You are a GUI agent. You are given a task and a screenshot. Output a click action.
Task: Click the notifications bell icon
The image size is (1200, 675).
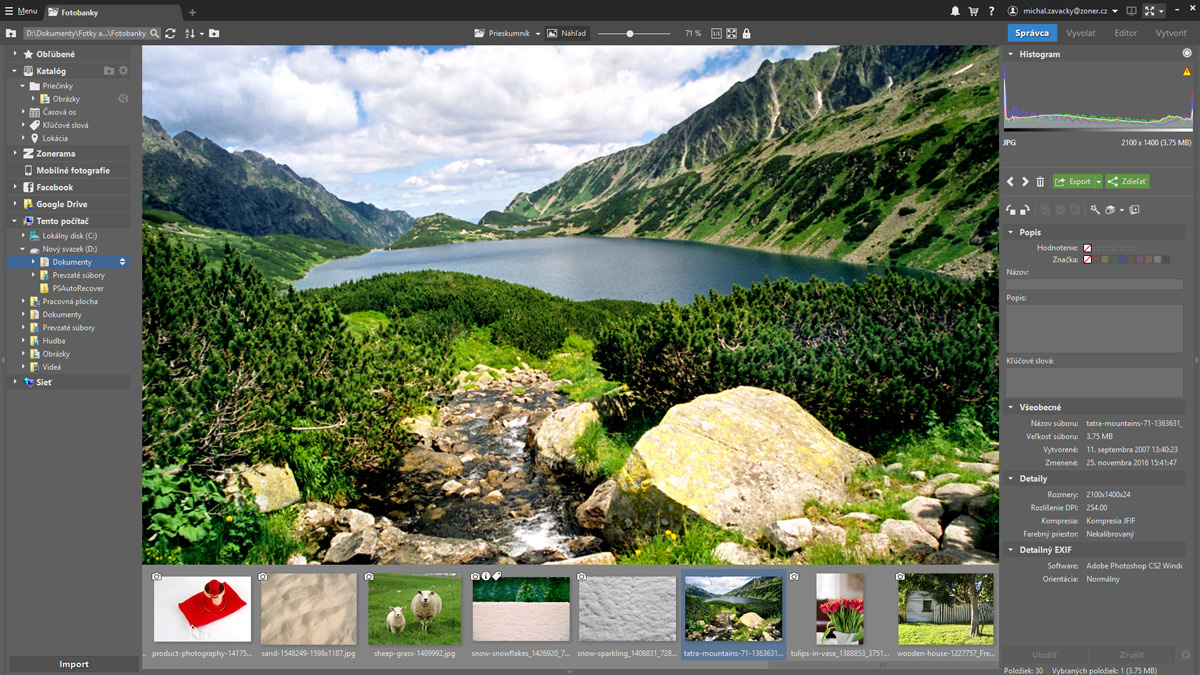click(x=955, y=11)
